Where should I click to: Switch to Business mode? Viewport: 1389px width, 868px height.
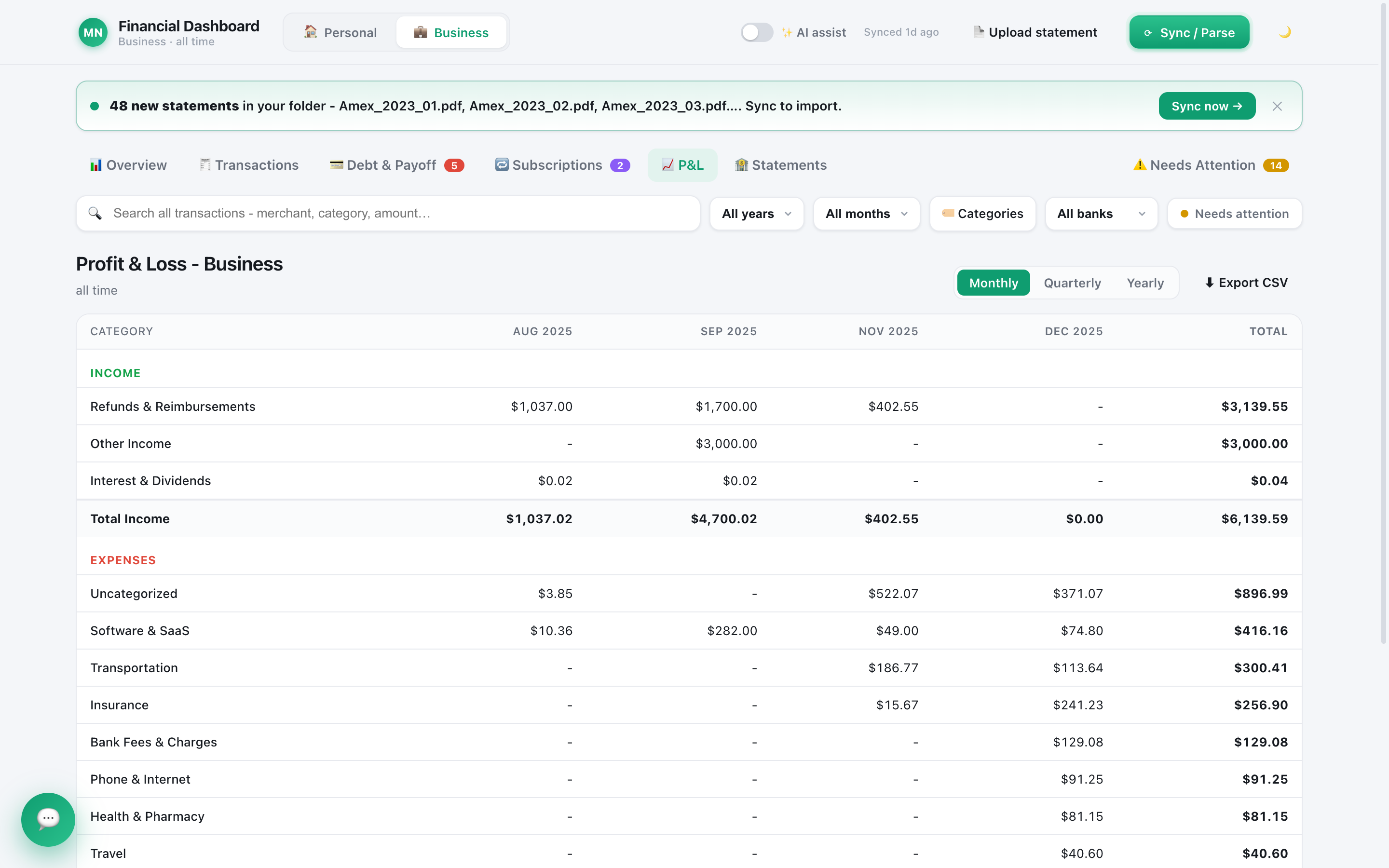tap(451, 32)
